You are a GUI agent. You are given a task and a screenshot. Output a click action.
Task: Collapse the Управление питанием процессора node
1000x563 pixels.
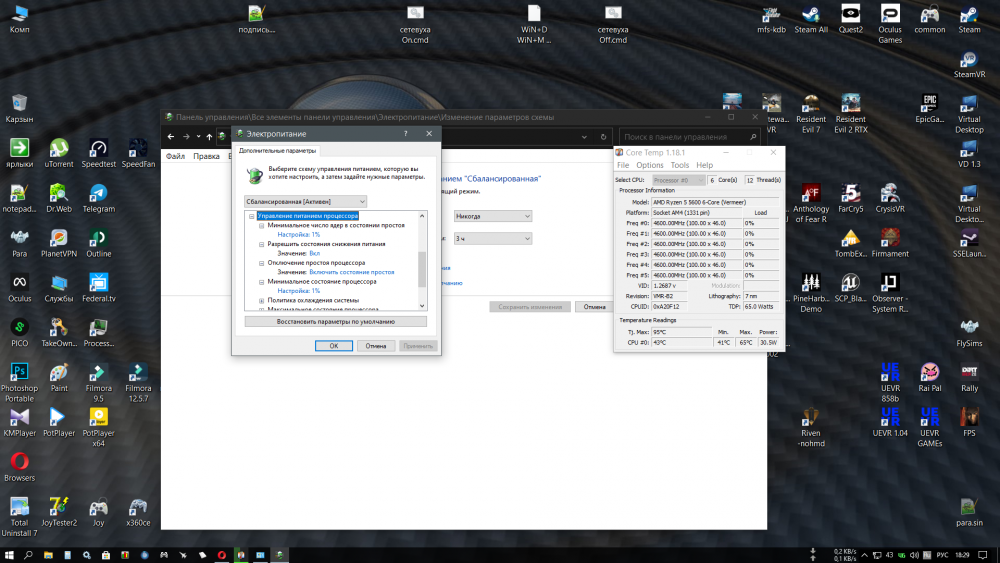(251, 216)
